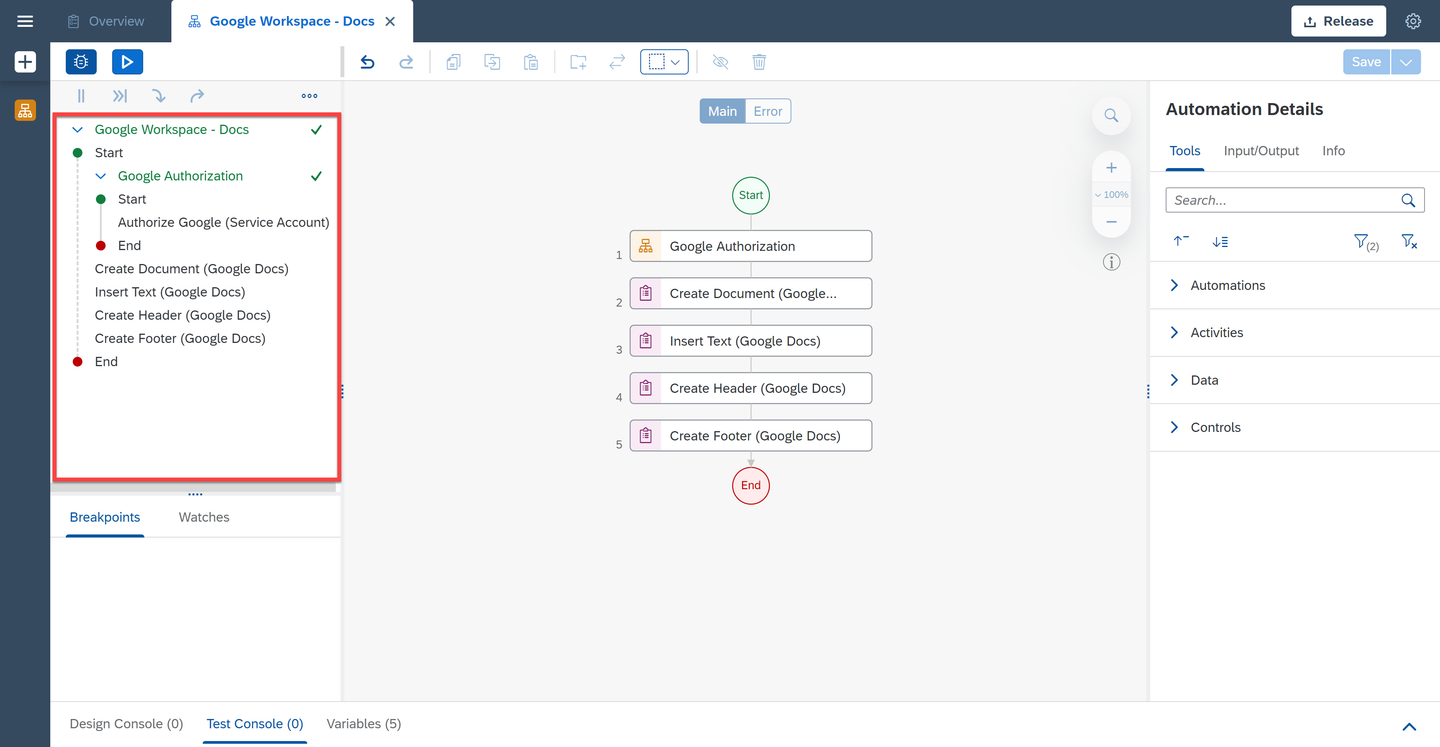Image resolution: width=1440 pixels, height=747 pixels.
Task: Click the clear filters icon
Action: (x=1409, y=241)
